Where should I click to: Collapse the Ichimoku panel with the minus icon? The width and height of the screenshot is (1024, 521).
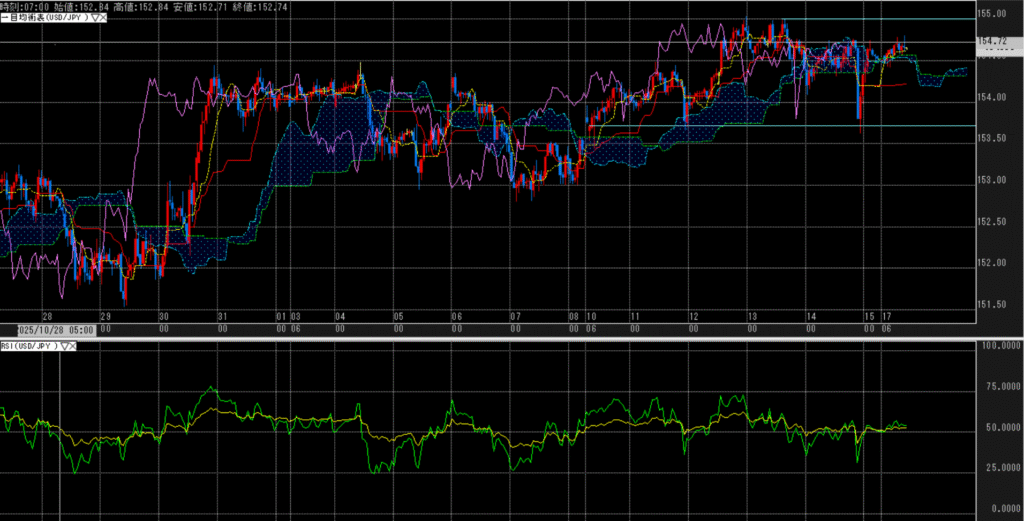pyautogui.click(x=4, y=19)
